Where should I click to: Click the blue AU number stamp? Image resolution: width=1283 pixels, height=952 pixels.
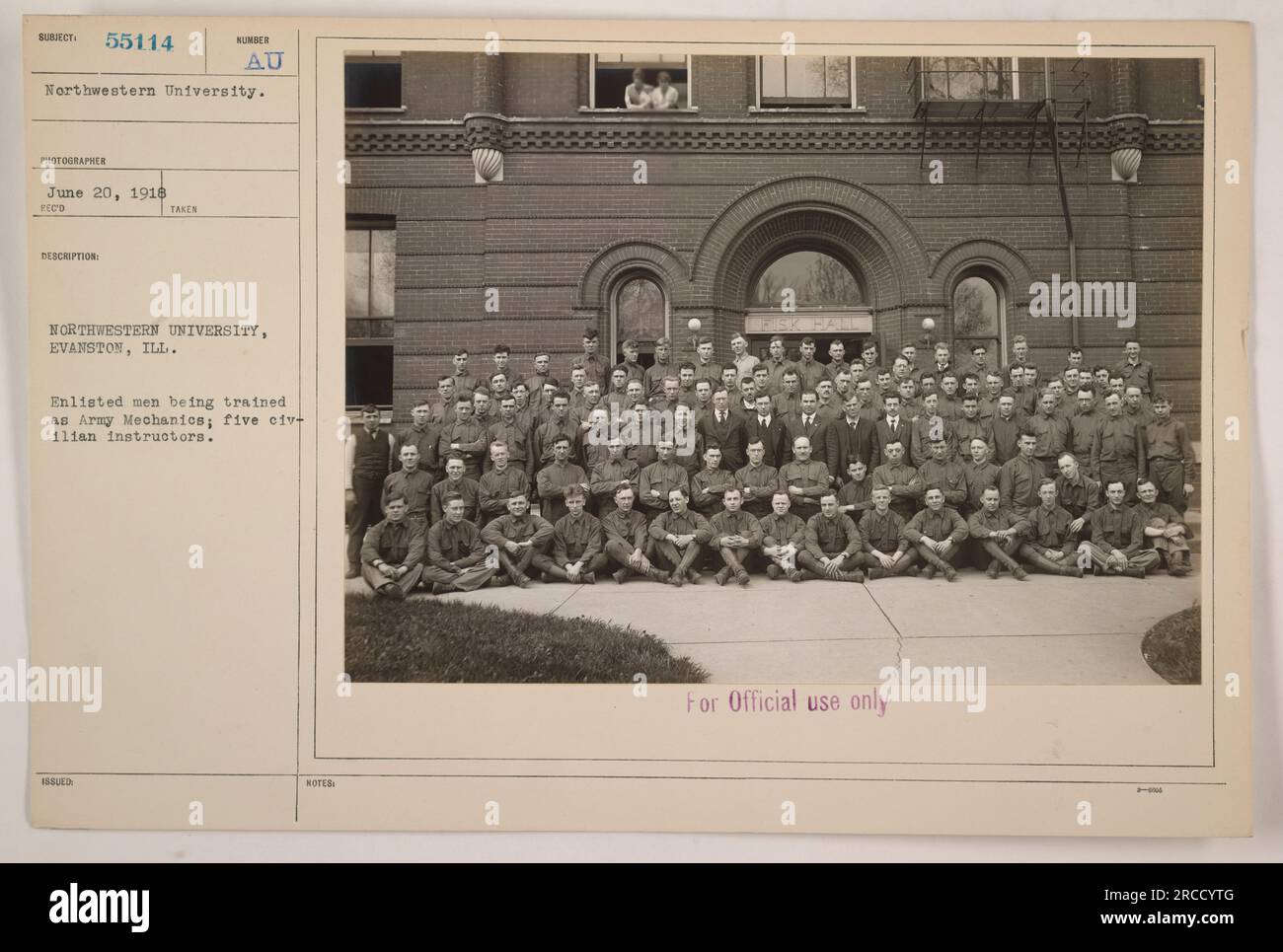pyautogui.click(x=263, y=61)
